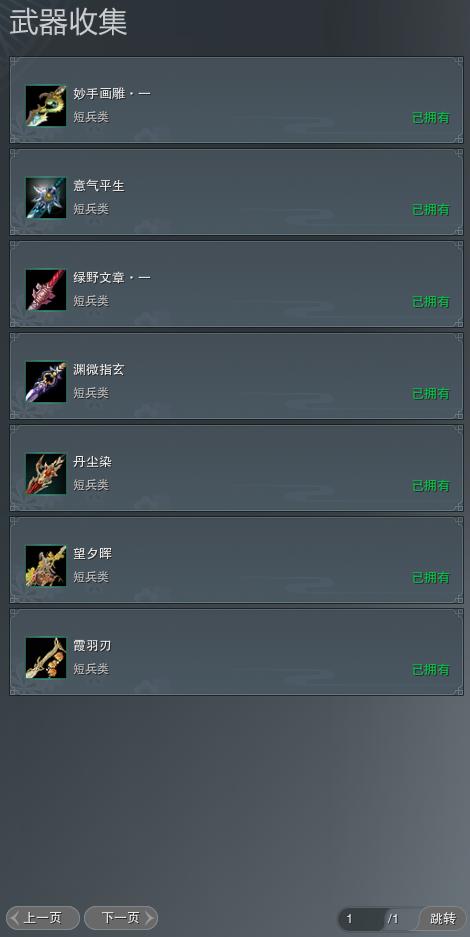Screen dimensions: 470x937
Task: Click the 短兵类 label under 霞羽刃
Action: coord(91,669)
